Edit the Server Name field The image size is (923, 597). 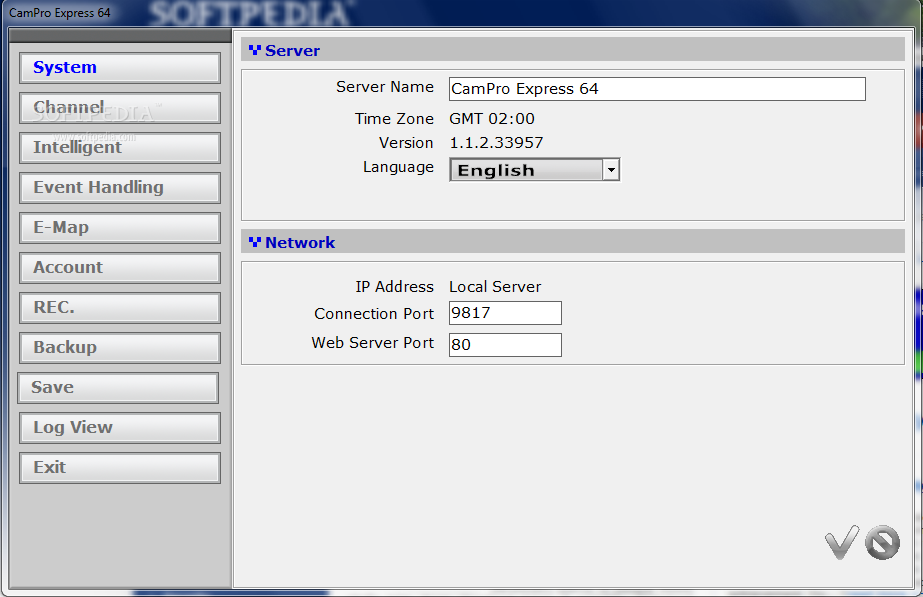tap(657, 89)
